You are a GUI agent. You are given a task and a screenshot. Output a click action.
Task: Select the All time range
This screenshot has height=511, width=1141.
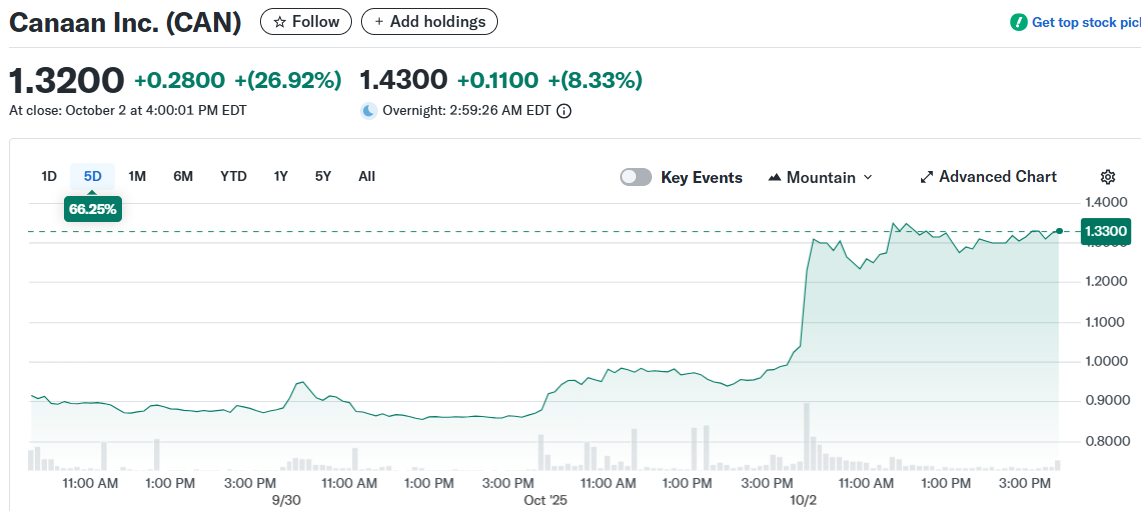367,176
